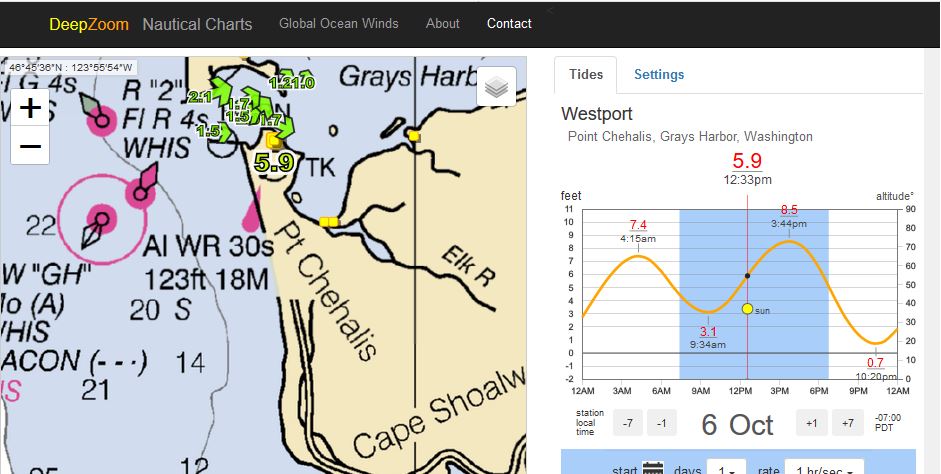Open the Contact page

pyautogui.click(x=509, y=23)
